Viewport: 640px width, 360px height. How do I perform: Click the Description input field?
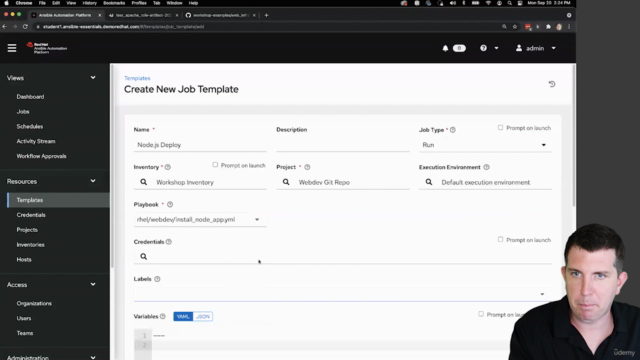point(342,145)
